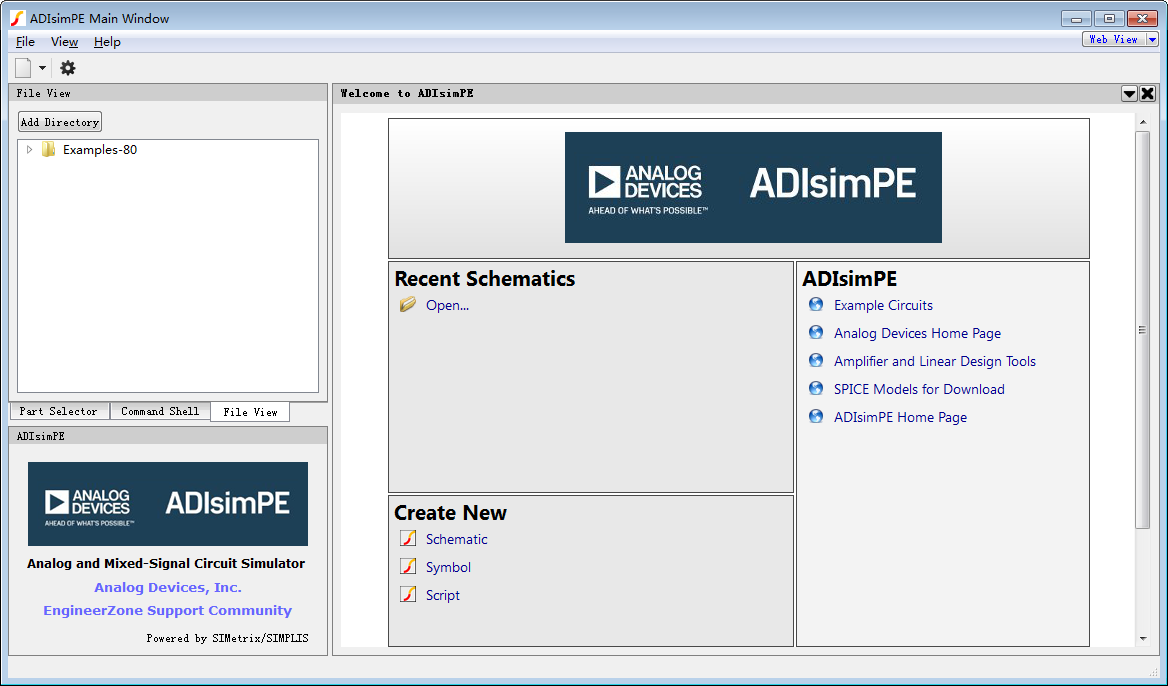Click the Web View button
This screenshot has width=1168, height=686.
pos(1114,39)
